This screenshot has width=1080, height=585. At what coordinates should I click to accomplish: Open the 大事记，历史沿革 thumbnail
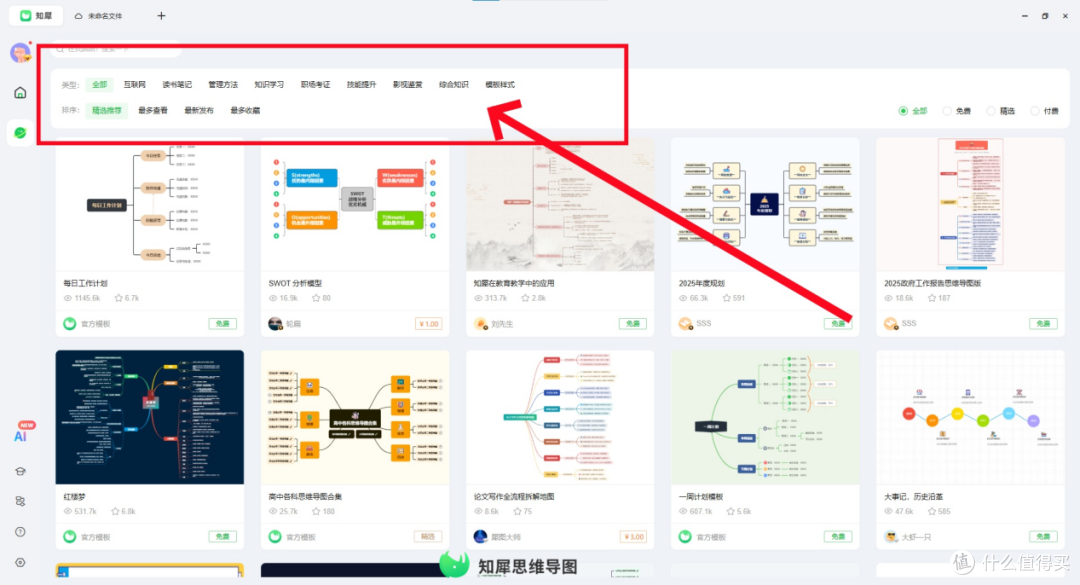[x=970, y=417]
